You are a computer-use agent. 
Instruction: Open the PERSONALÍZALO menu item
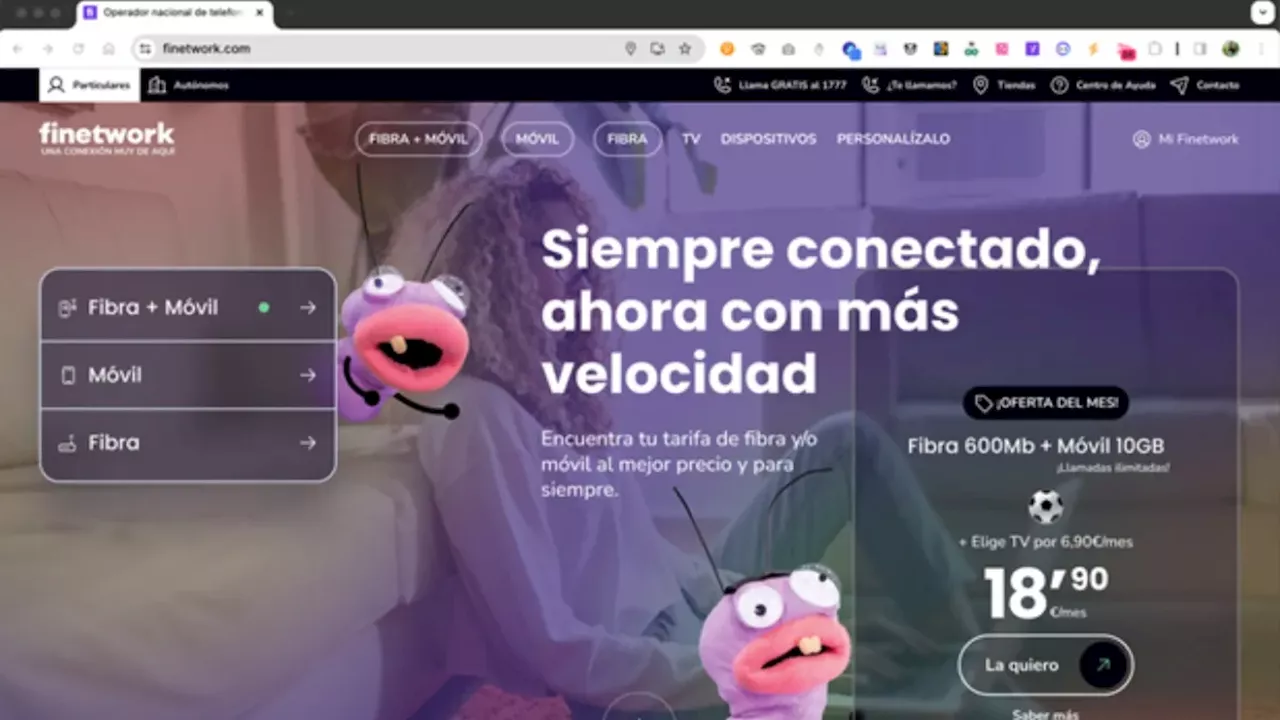click(x=893, y=139)
